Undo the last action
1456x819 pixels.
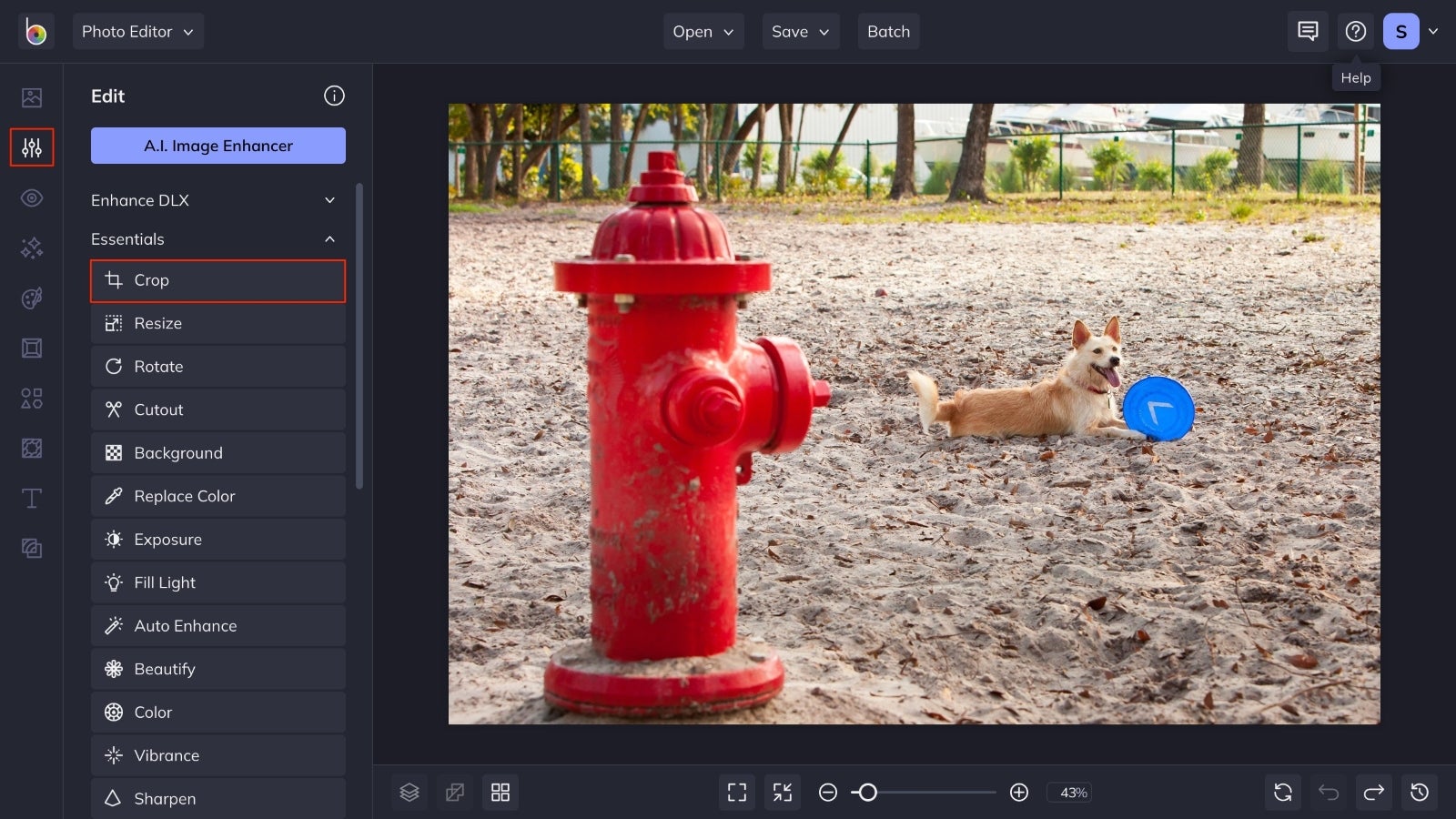(1329, 792)
